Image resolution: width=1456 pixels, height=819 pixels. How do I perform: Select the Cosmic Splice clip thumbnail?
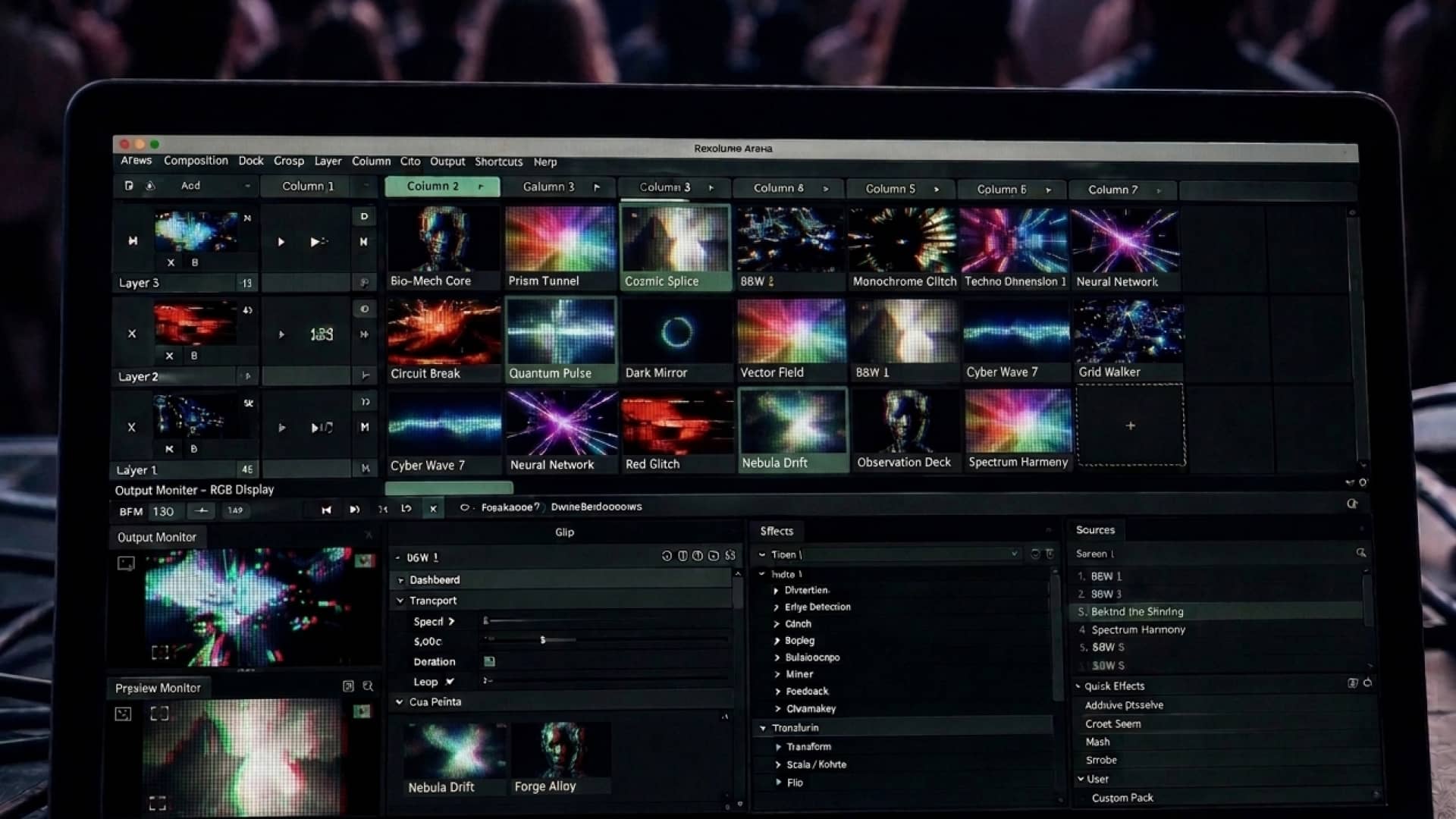[675, 240]
